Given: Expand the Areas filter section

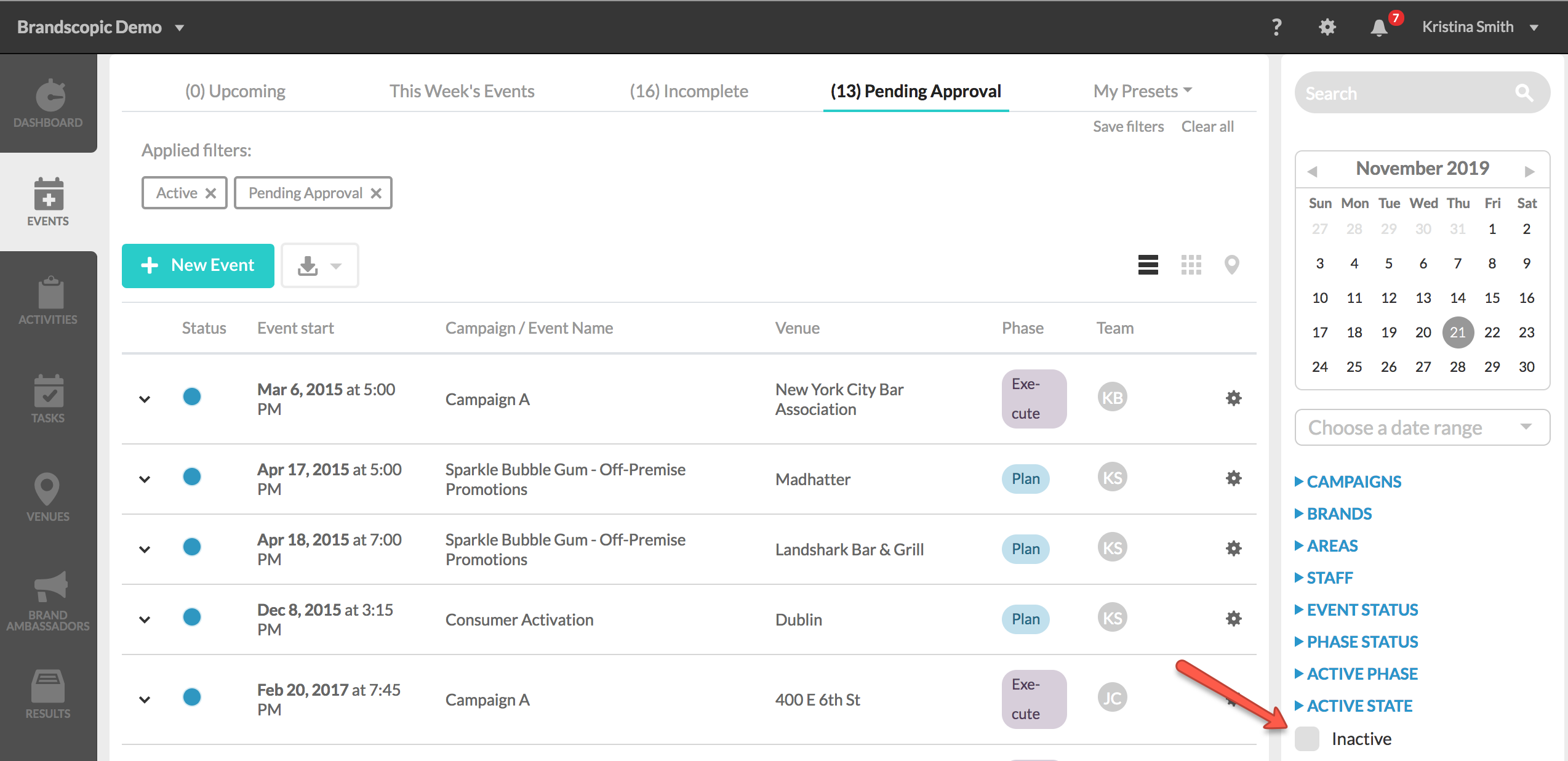Looking at the screenshot, I should 1326,546.
